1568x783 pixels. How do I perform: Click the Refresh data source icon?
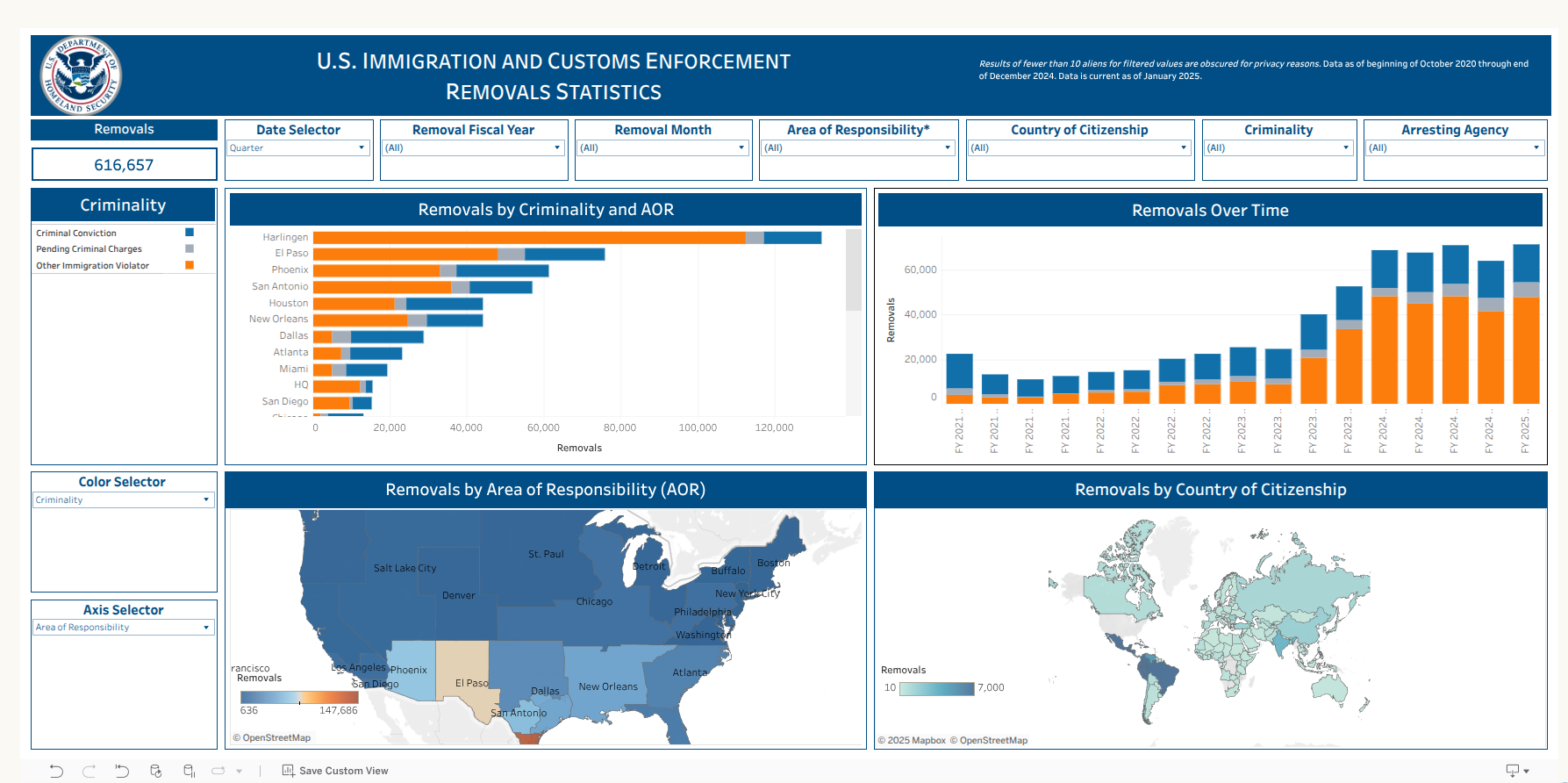pos(155,771)
